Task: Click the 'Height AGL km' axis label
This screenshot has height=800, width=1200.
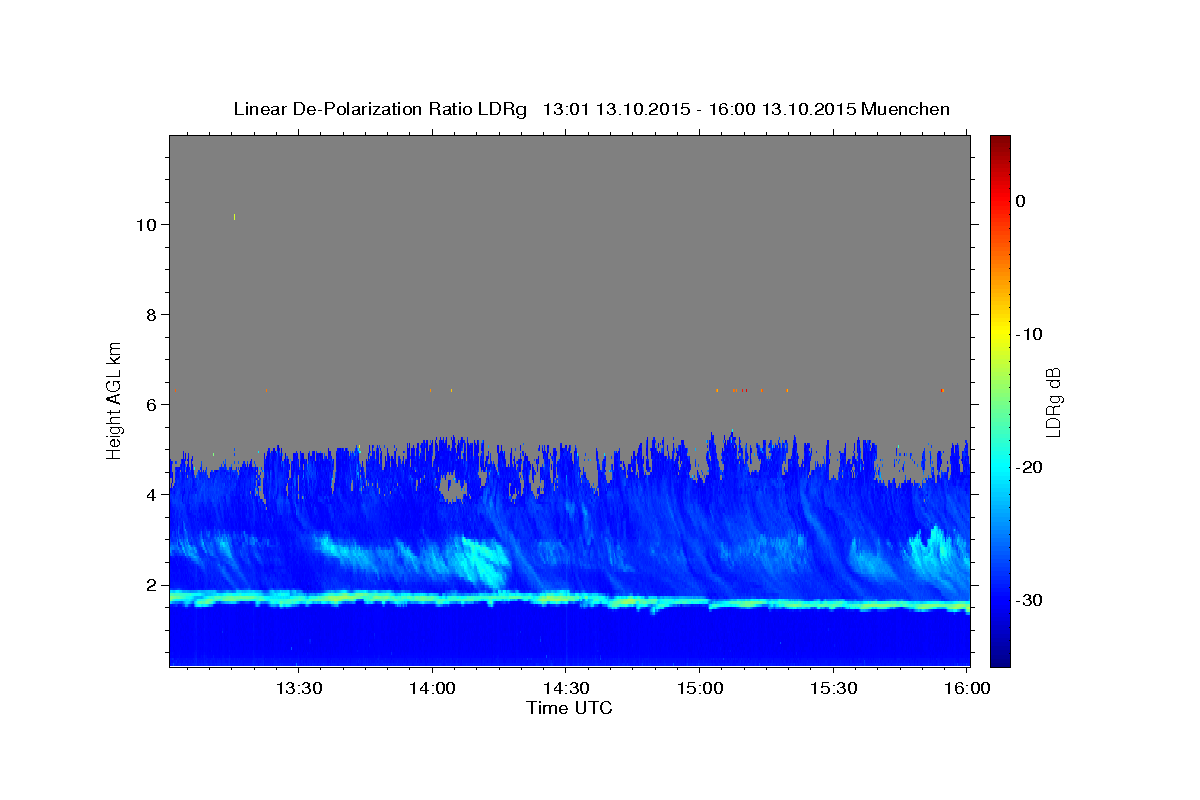Action: tap(115, 399)
